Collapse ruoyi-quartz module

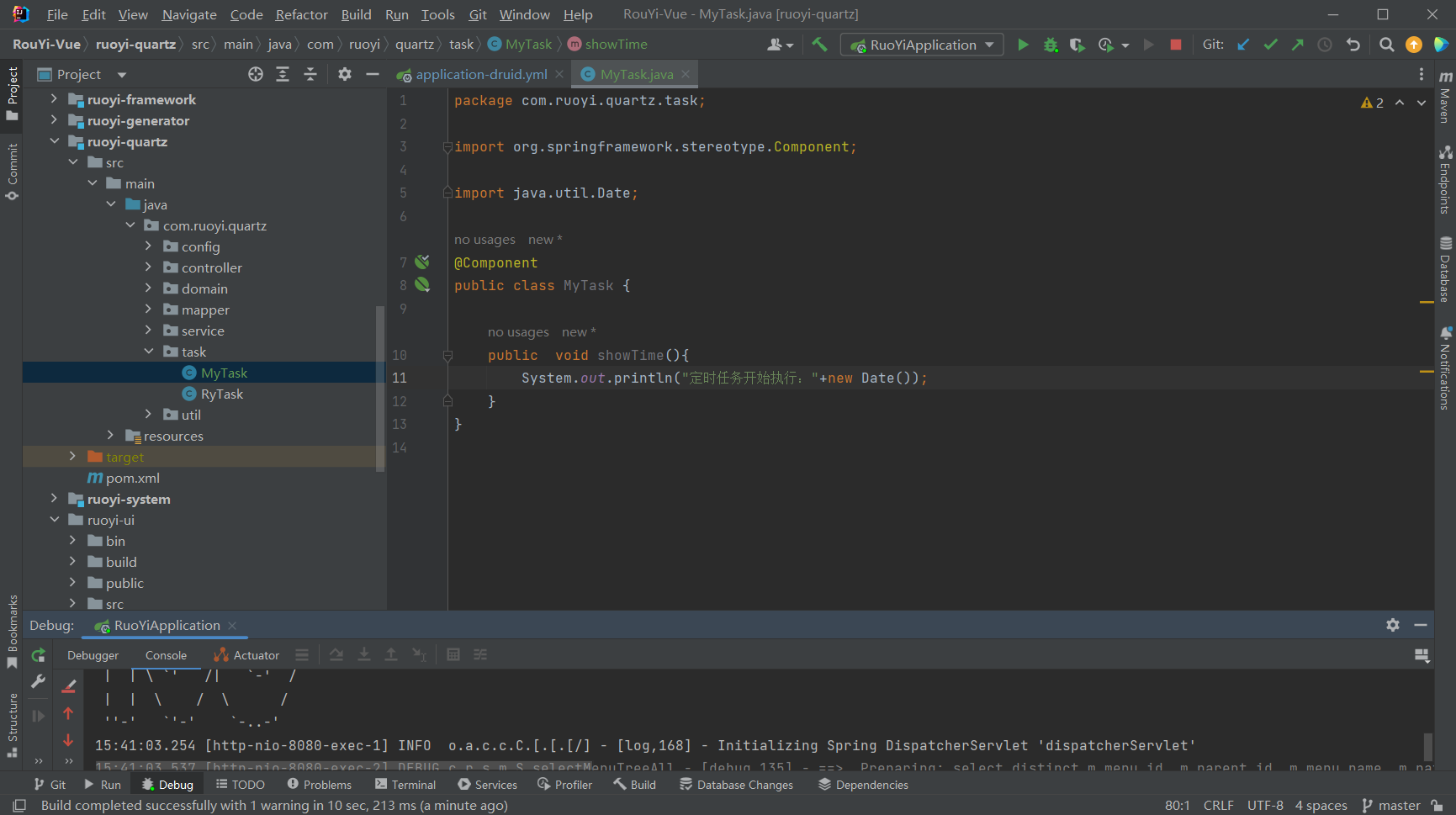[55, 141]
